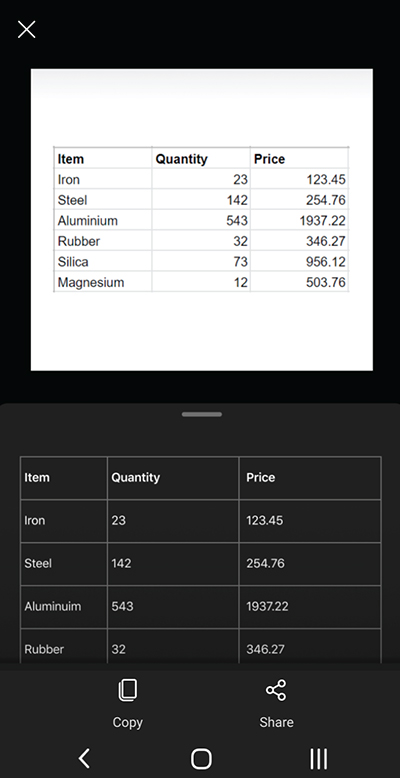400x778 pixels.
Task: Select the extracted Item header cell
Action: (64, 478)
